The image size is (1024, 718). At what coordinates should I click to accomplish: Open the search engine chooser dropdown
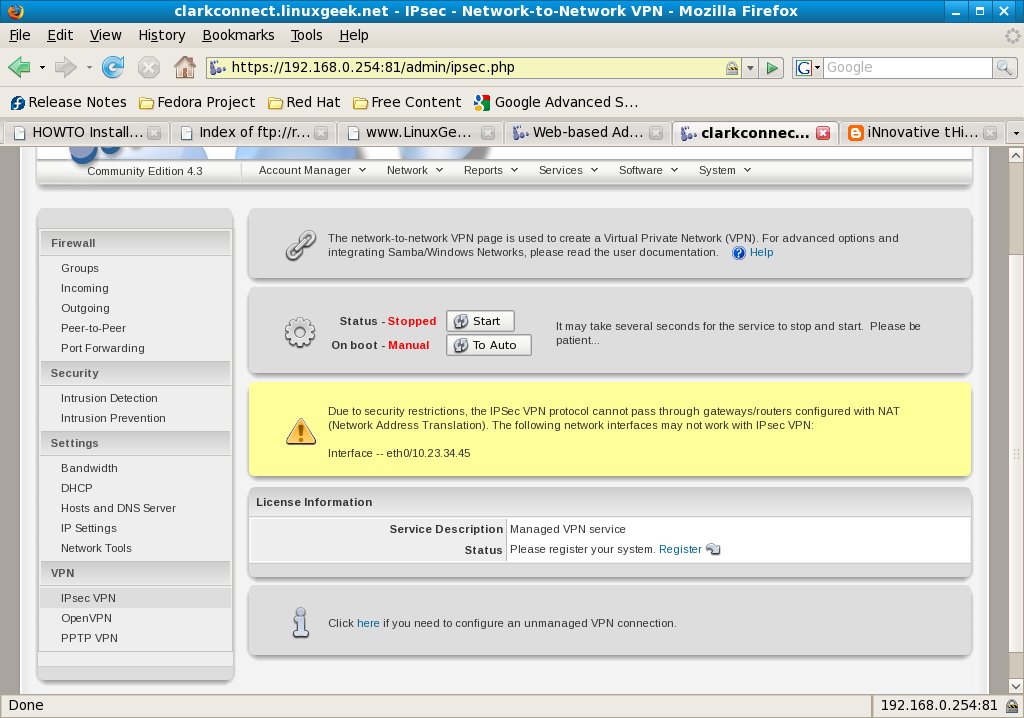pyautogui.click(x=817, y=67)
